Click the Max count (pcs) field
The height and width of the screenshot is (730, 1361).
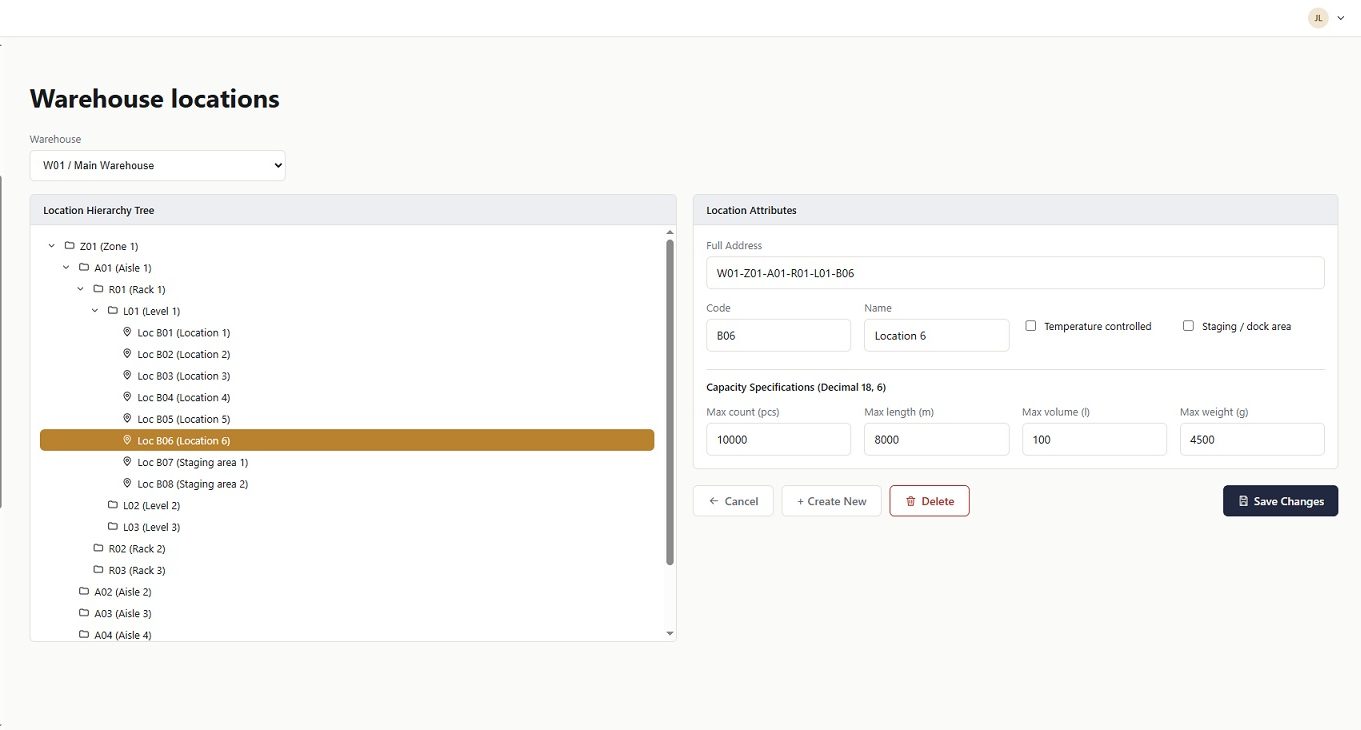tap(778, 440)
